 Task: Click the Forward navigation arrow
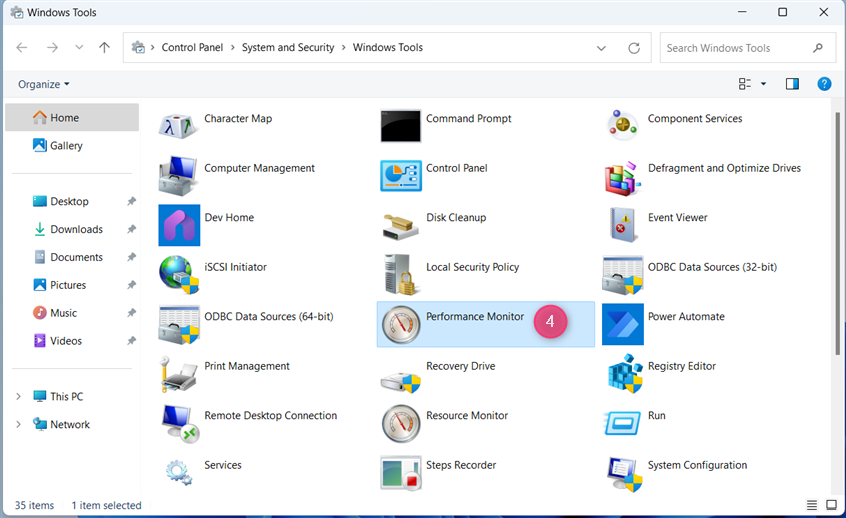52,47
